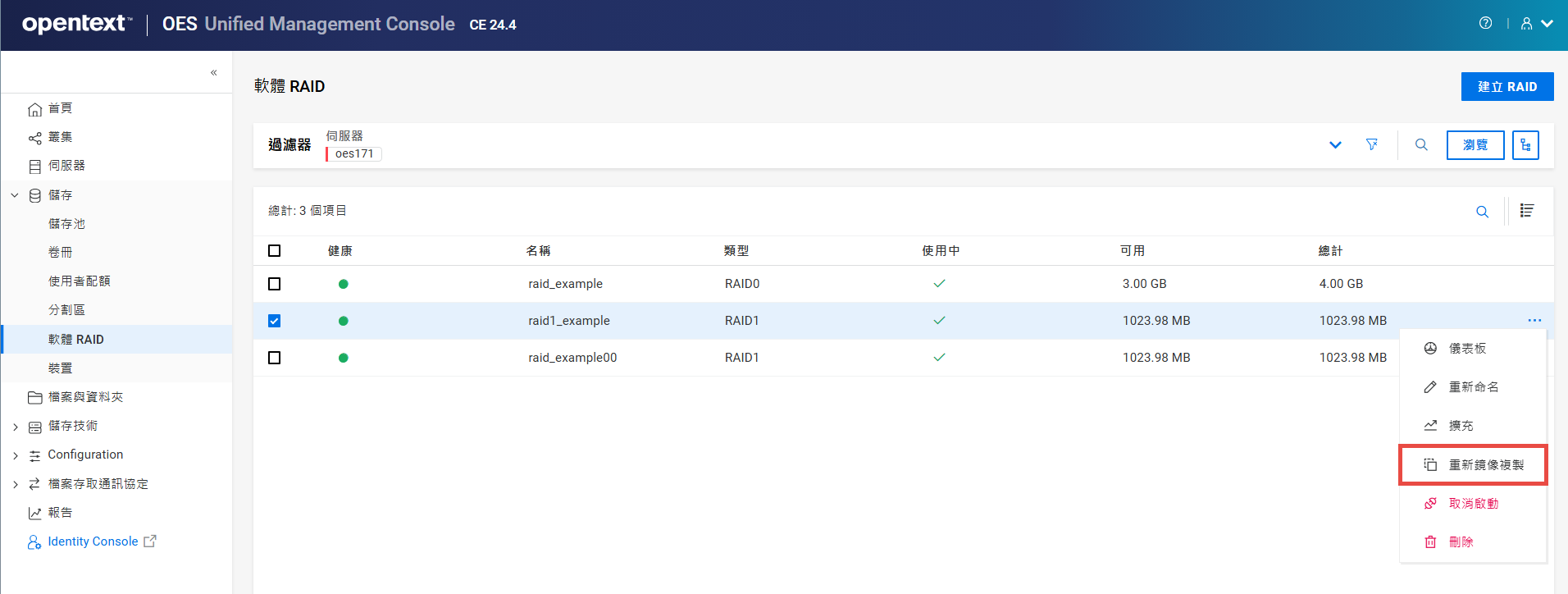Check the raid_example row checkbox
1568x594 pixels.
pos(275,284)
